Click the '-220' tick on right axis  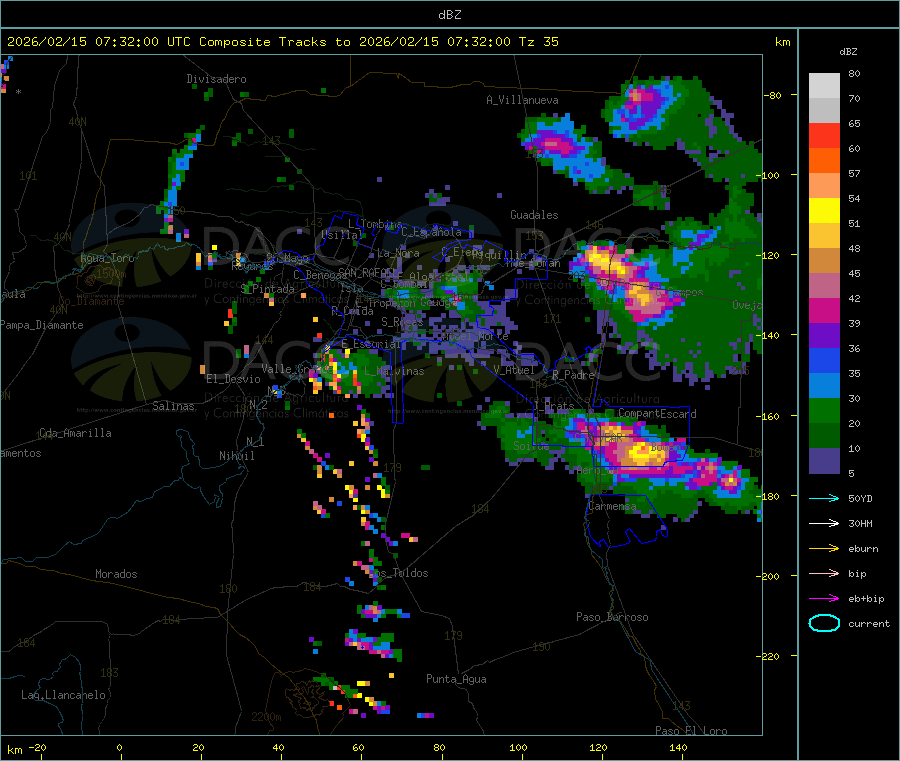[769, 656]
